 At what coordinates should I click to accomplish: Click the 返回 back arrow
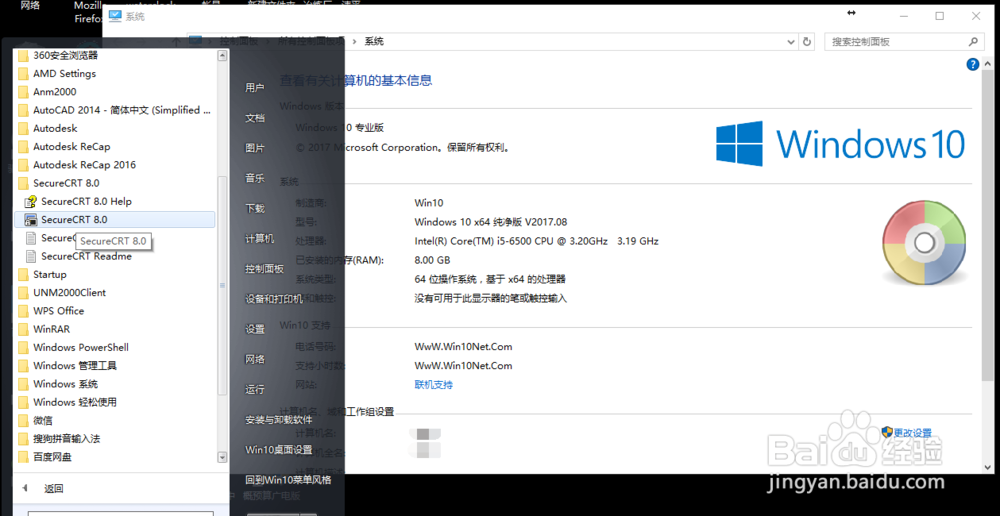[25, 489]
